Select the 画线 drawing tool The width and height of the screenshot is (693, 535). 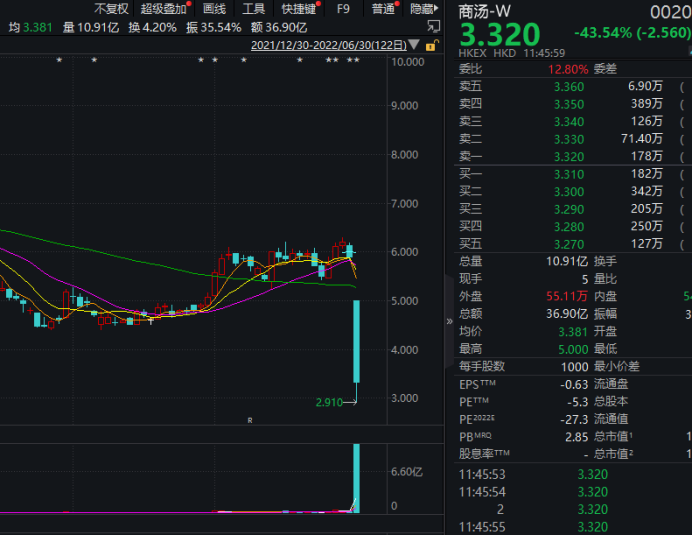coord(215,8)
